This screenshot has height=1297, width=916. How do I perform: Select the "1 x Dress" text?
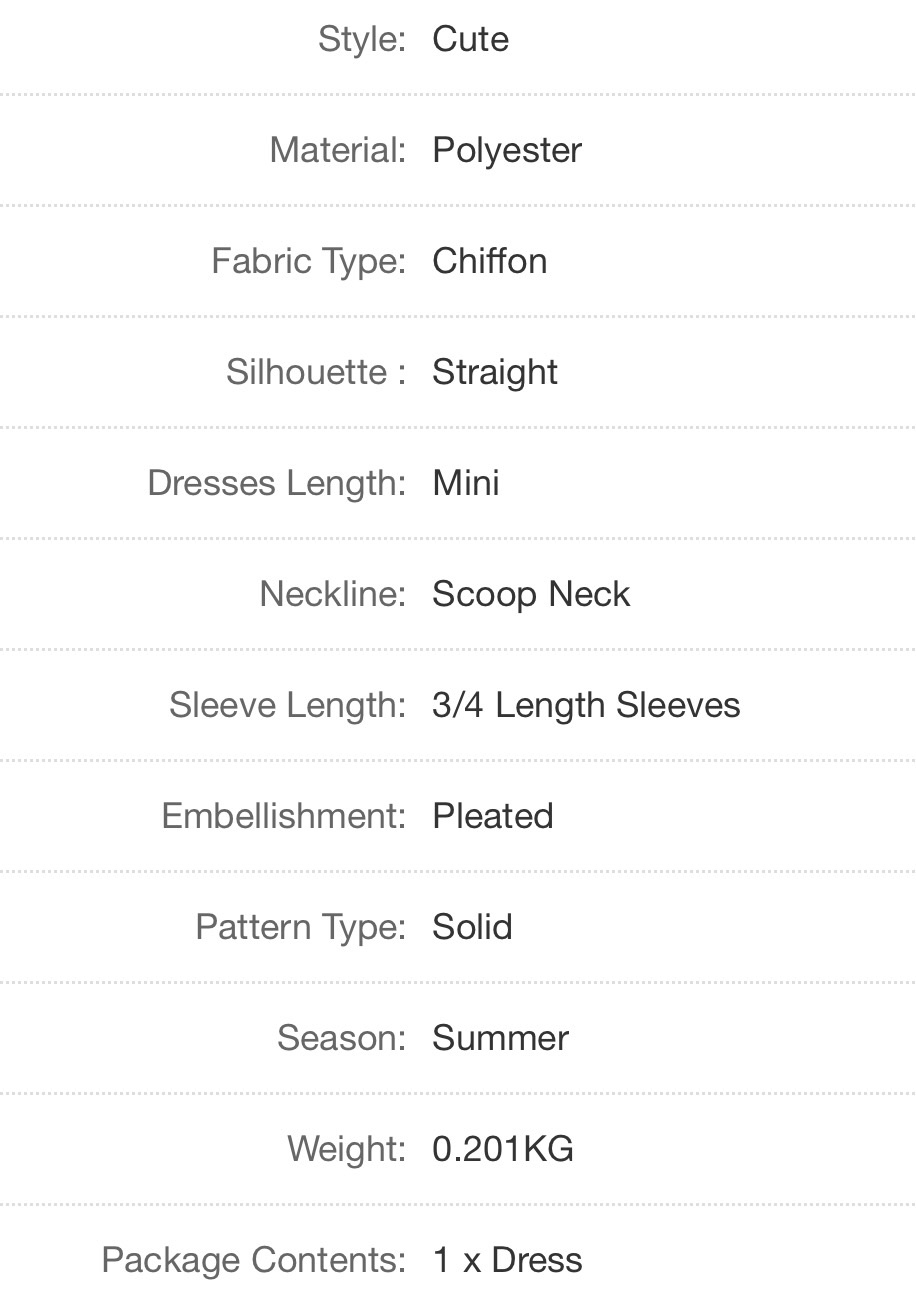[507, 1260]
